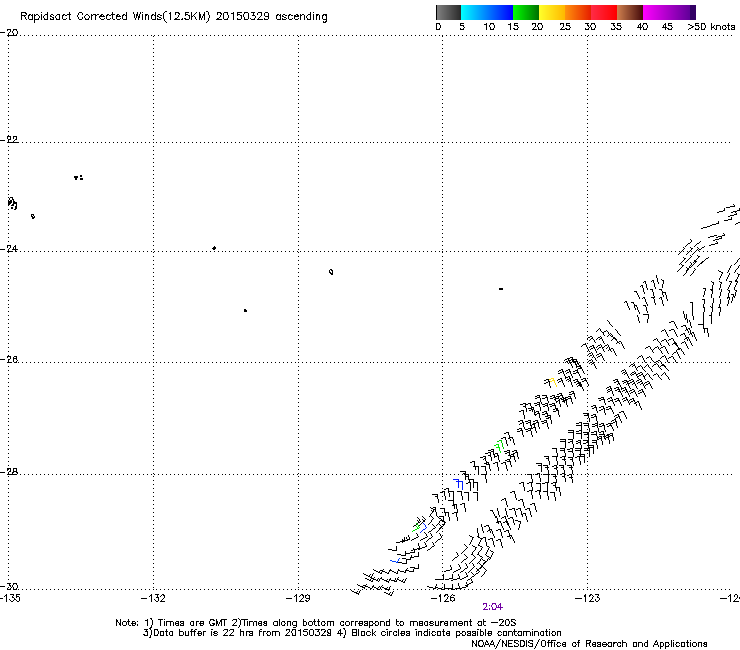The height and width of the screenshot is (650, 740).
Task: Click the word 'ascending' in the title
Action: 301,17
